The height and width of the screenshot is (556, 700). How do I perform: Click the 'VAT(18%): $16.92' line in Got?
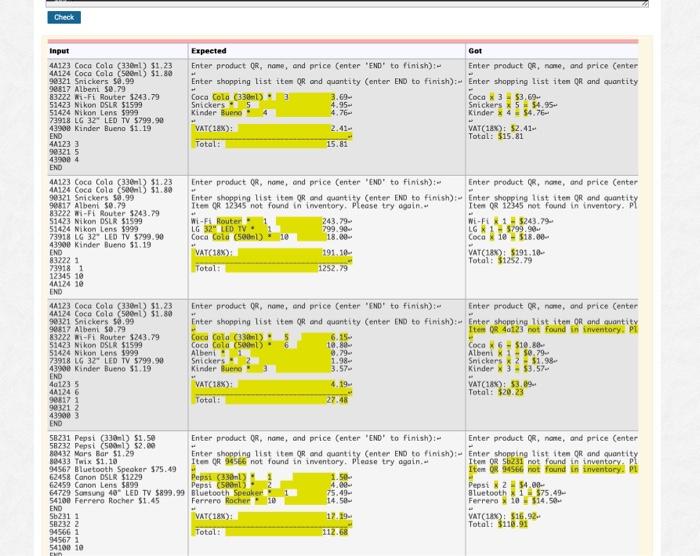click(x=504, y=516)
